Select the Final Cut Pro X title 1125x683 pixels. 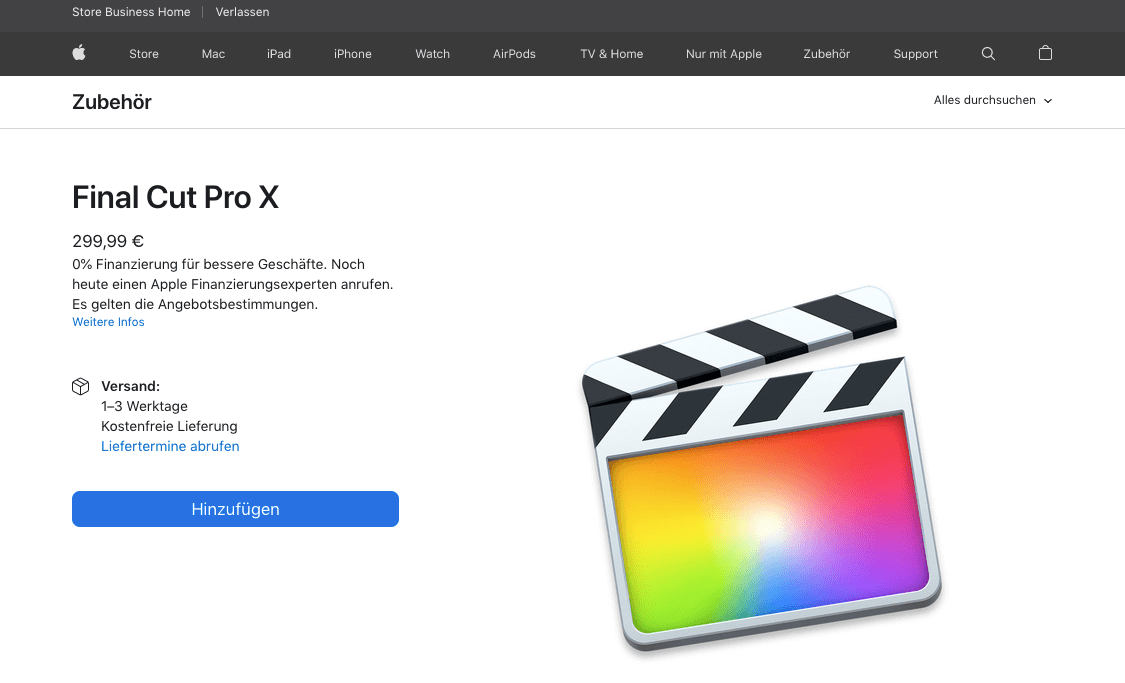(x=175, y=197)
